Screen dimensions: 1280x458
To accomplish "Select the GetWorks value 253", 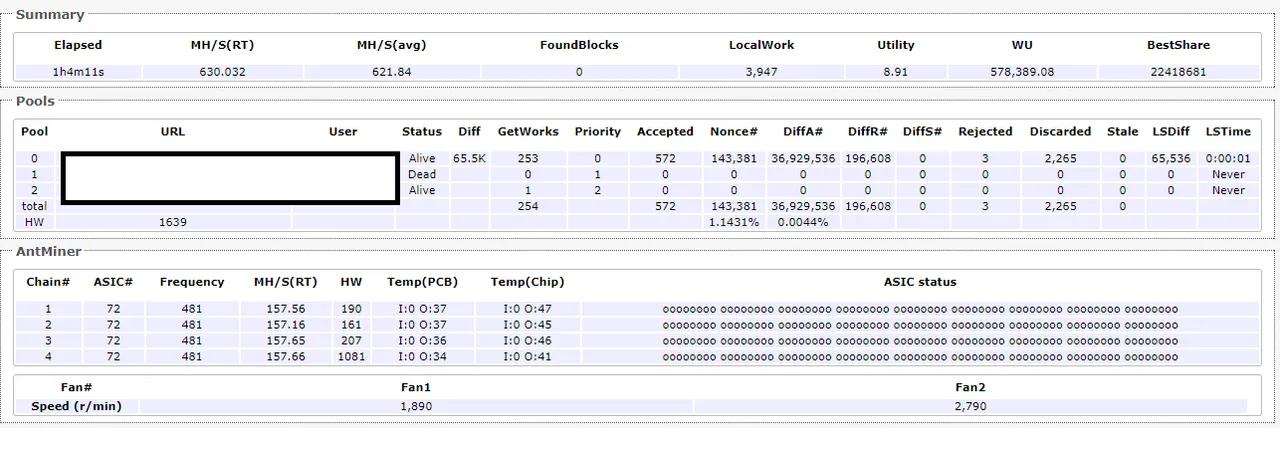I will pos(528,158).
